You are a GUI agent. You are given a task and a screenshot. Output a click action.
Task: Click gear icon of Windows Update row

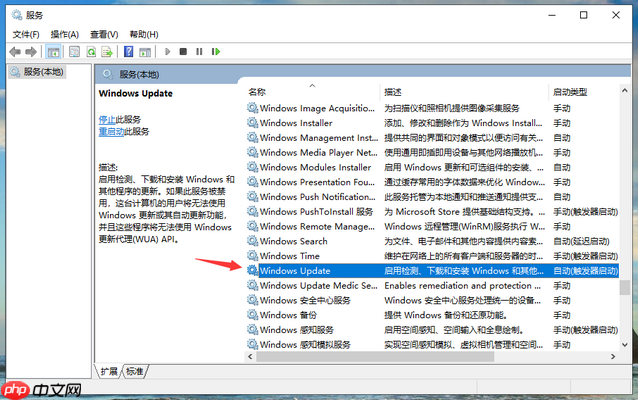(x=252, y=270)
